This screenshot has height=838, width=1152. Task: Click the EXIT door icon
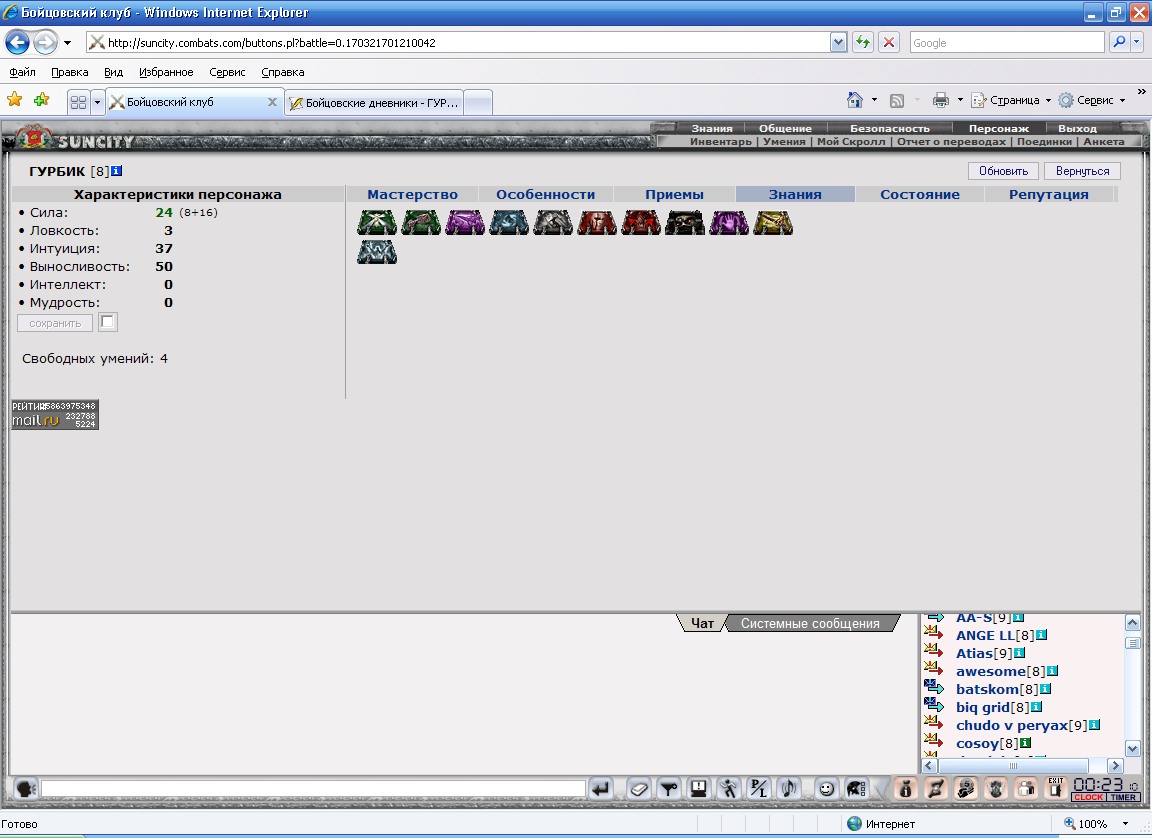[x=1056, y=789]
